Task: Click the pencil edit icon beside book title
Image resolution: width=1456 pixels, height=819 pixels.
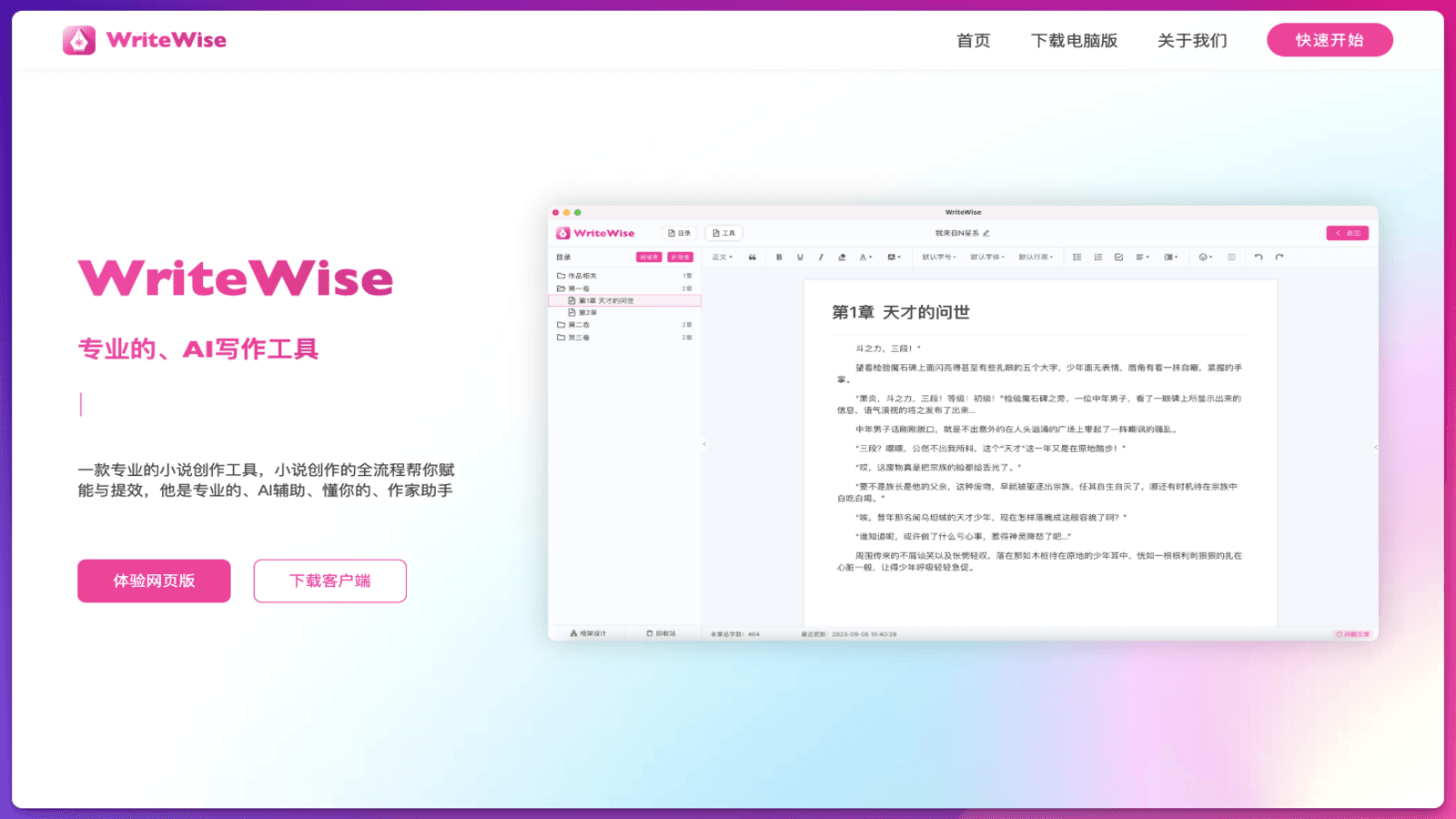Action: [986, 233]
